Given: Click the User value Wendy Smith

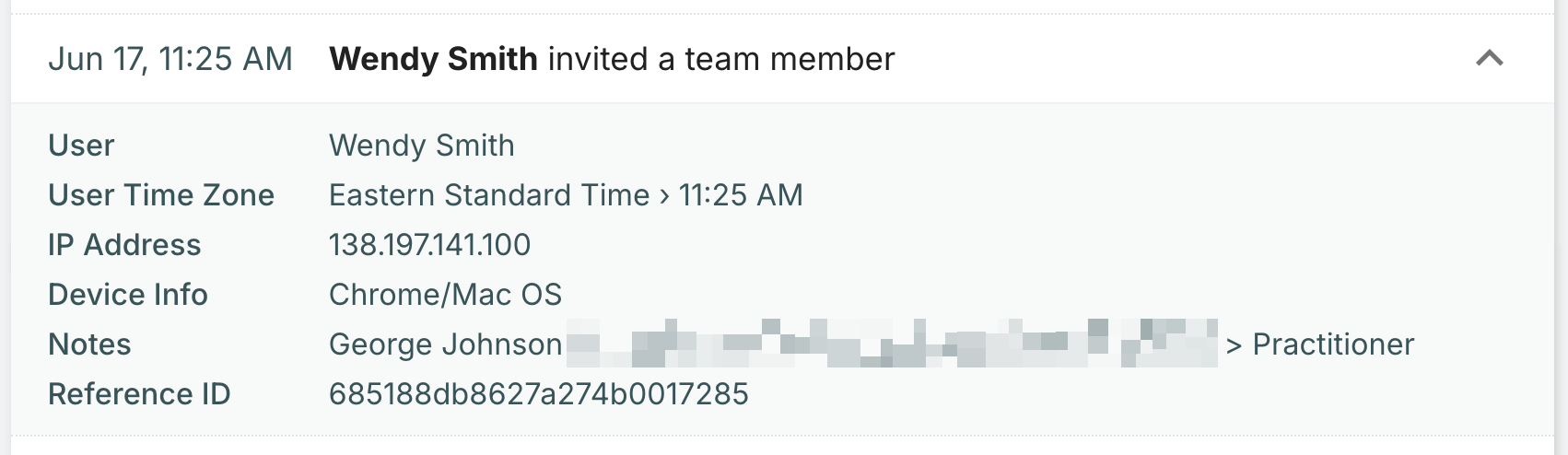Looking at the screenshot, I should coord(422,146).
